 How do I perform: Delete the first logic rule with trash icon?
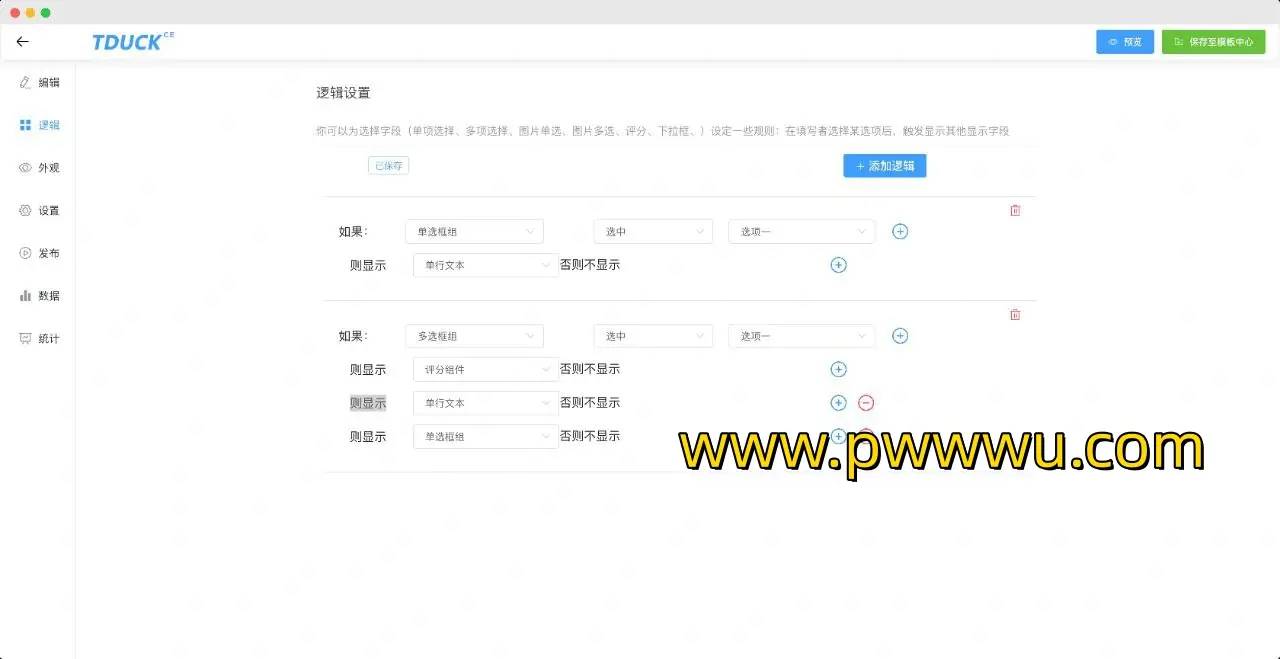pos(1015,210)
